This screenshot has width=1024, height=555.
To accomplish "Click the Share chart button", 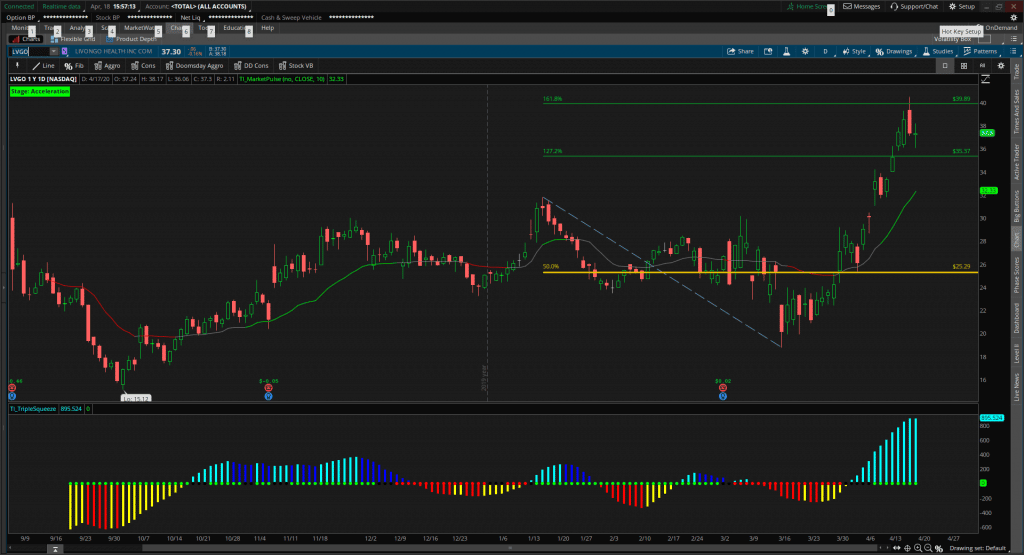I will click(x=739, y=50).
